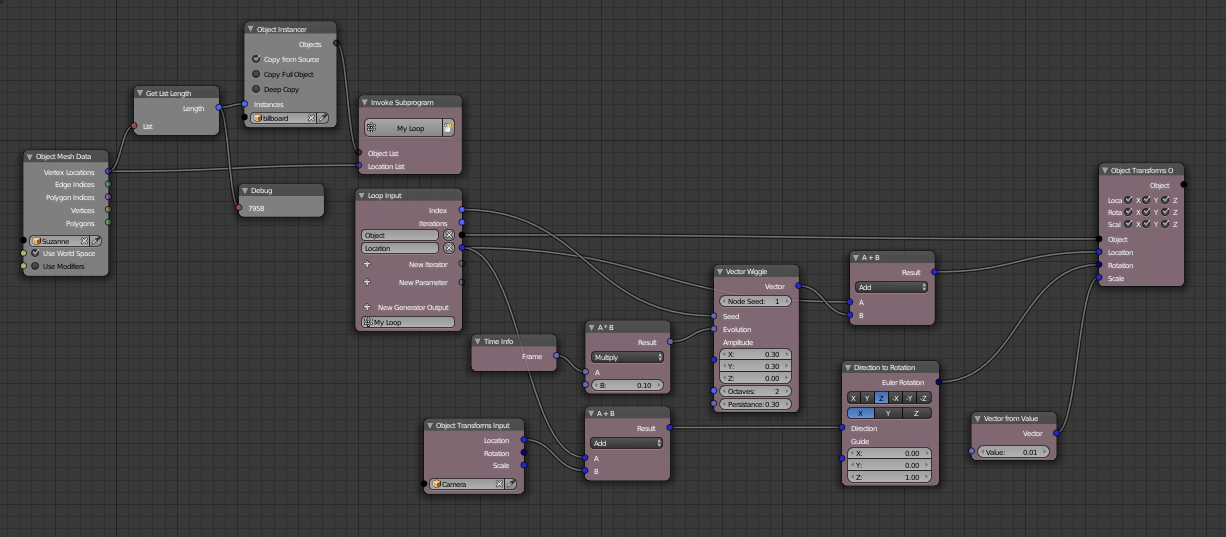Click the B value field in A * B node

pos(627,385)
